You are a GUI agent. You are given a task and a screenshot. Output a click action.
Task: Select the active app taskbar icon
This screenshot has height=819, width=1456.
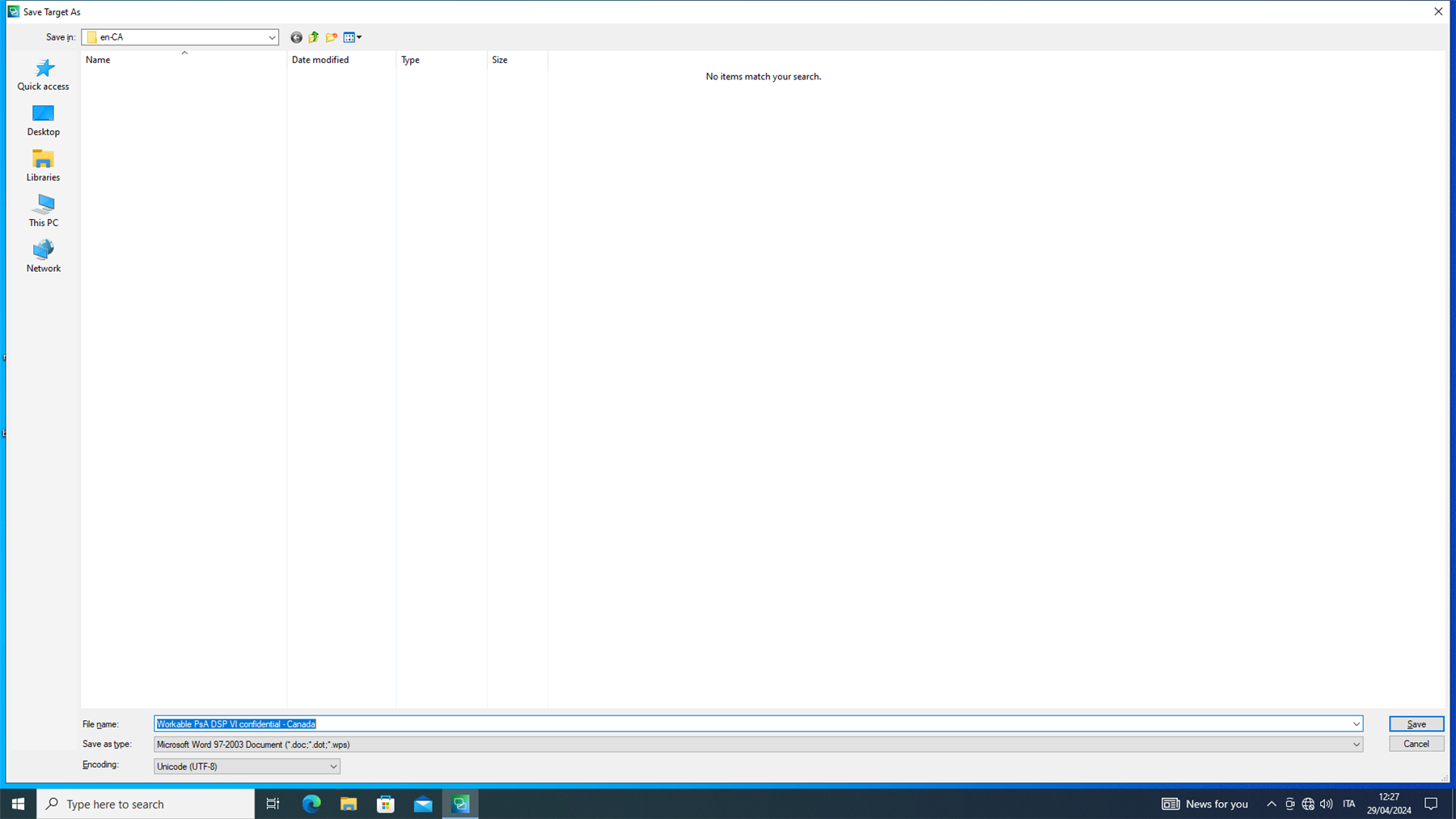coord(460,804)
